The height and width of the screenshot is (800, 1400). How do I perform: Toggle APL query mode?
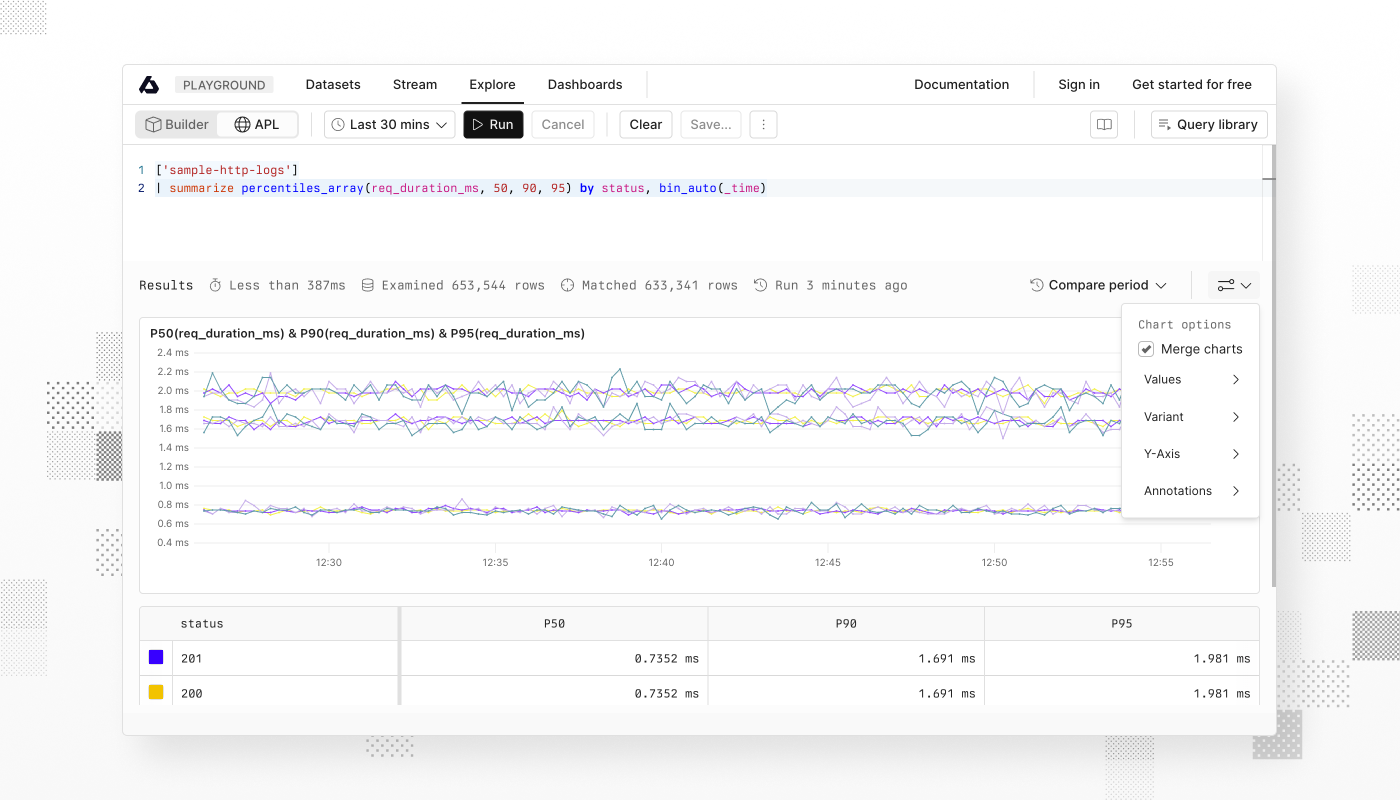click(x=258, y=124)
